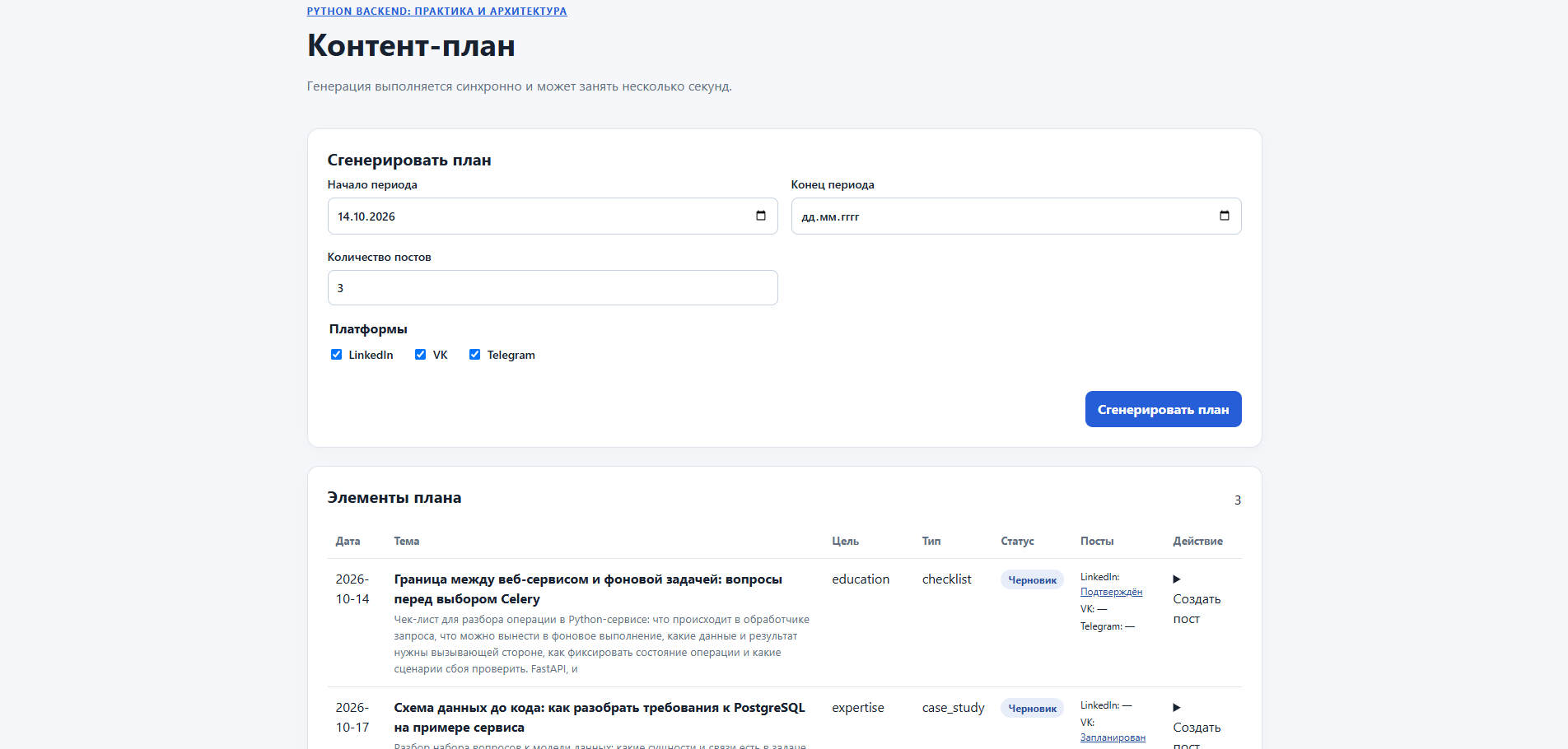Click the Черновик badge in Celery row
Viewport: 1568px width, 749px height.
[x=1032, y=580]
